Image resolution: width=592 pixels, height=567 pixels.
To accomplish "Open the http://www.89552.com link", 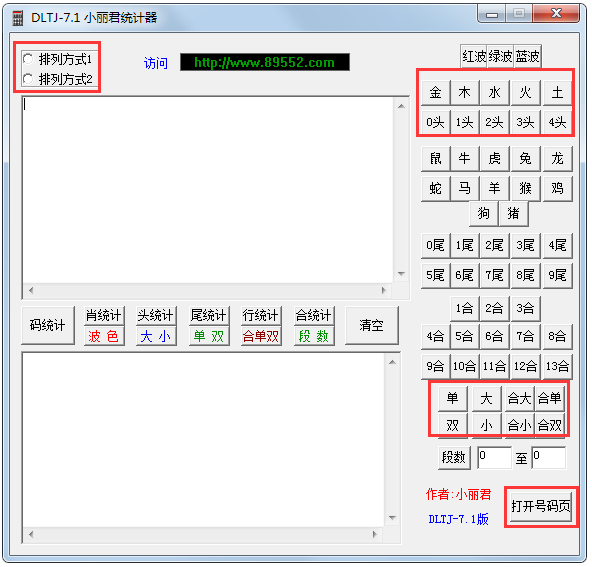I will pyautogui.click(x=265, y=62).
